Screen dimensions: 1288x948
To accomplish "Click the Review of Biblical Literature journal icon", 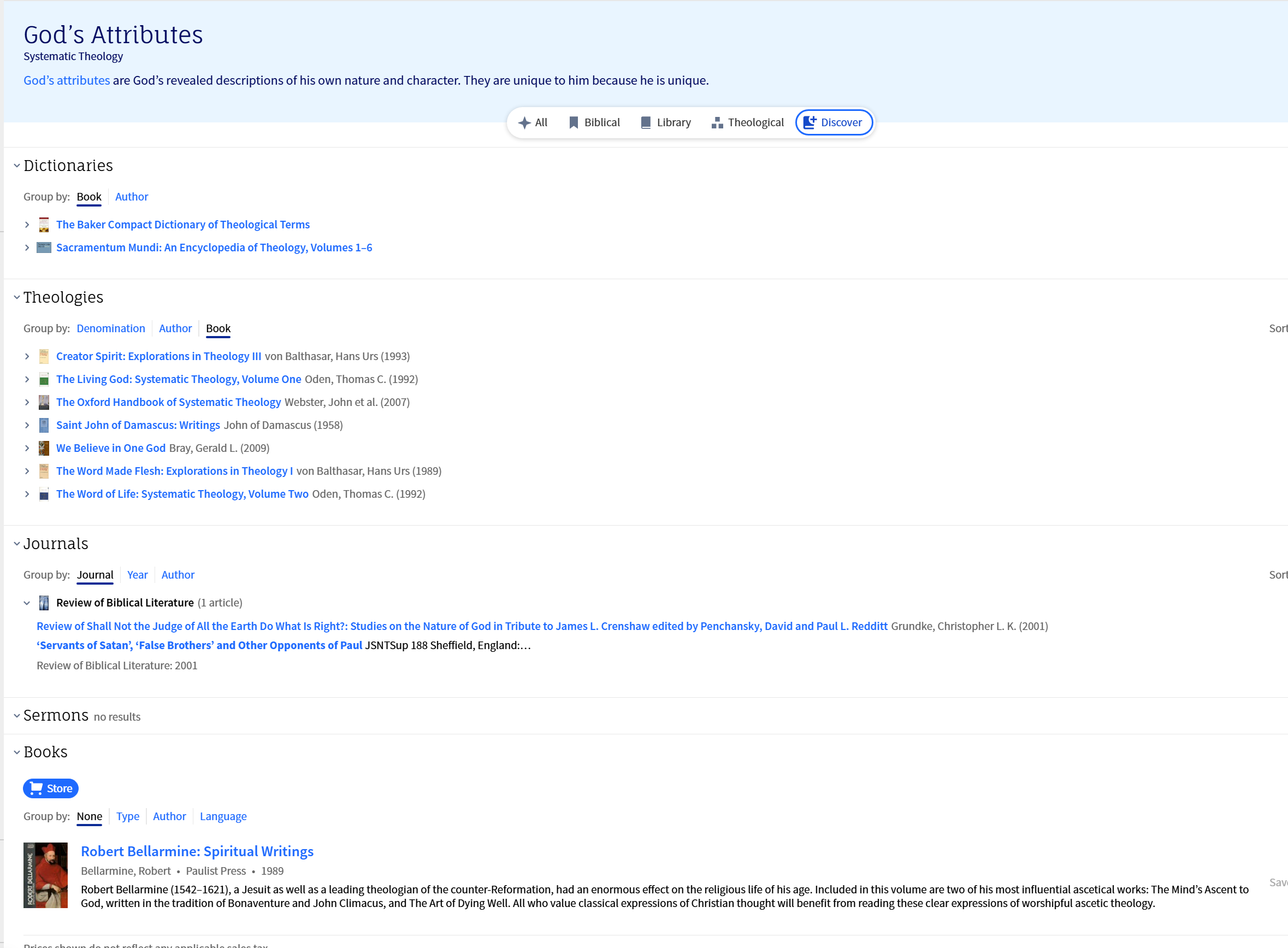I will coord(44,603).
